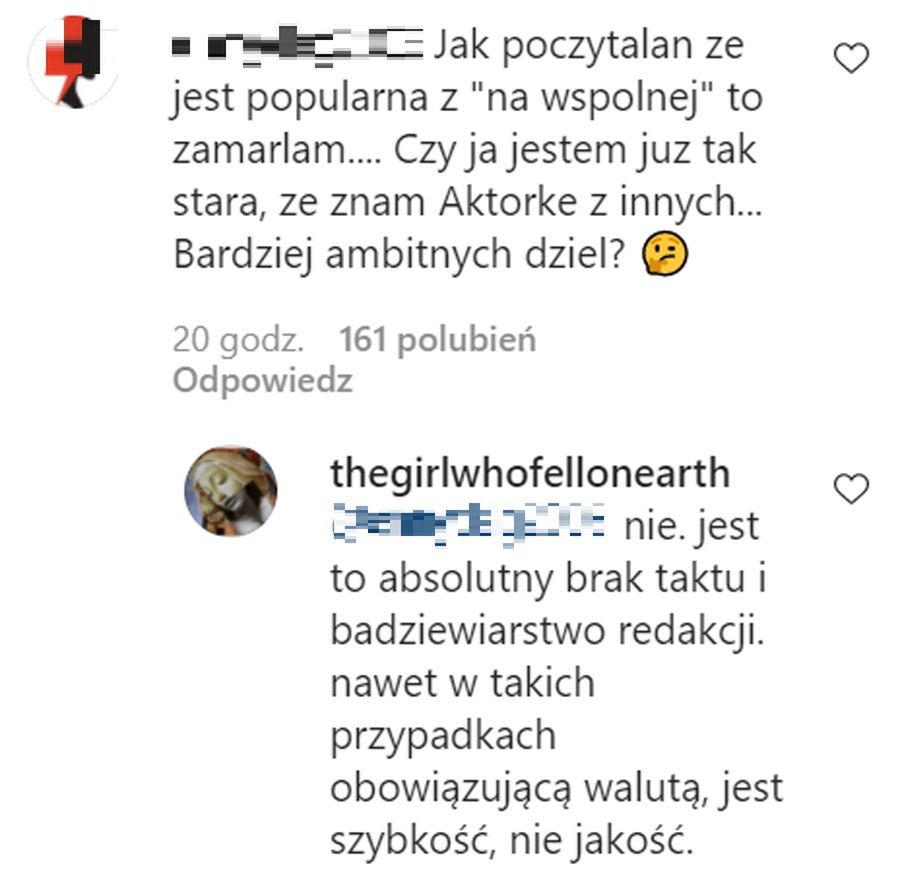Click the final line "szybkość, nie jakość."

512,841
